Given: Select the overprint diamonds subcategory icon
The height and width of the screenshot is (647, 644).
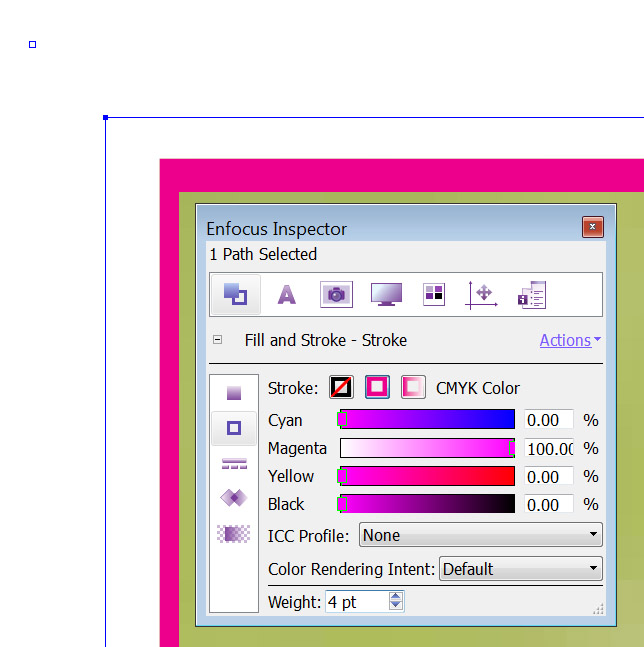Looking at the screenshot, I should pos(234,498).
